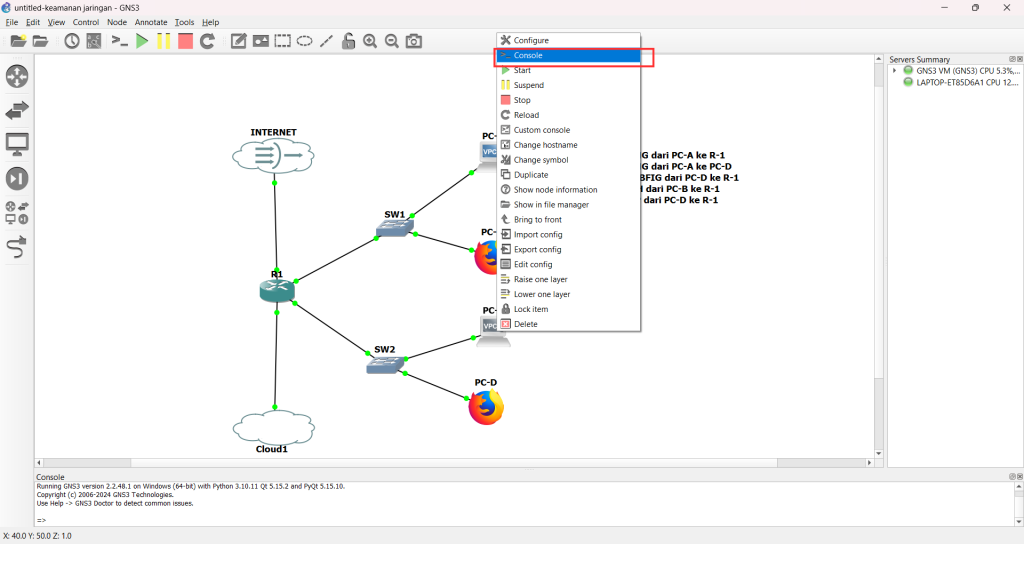Open the Annotate menu
This screenshot has width=1024, height=576.
coord(151,22)
